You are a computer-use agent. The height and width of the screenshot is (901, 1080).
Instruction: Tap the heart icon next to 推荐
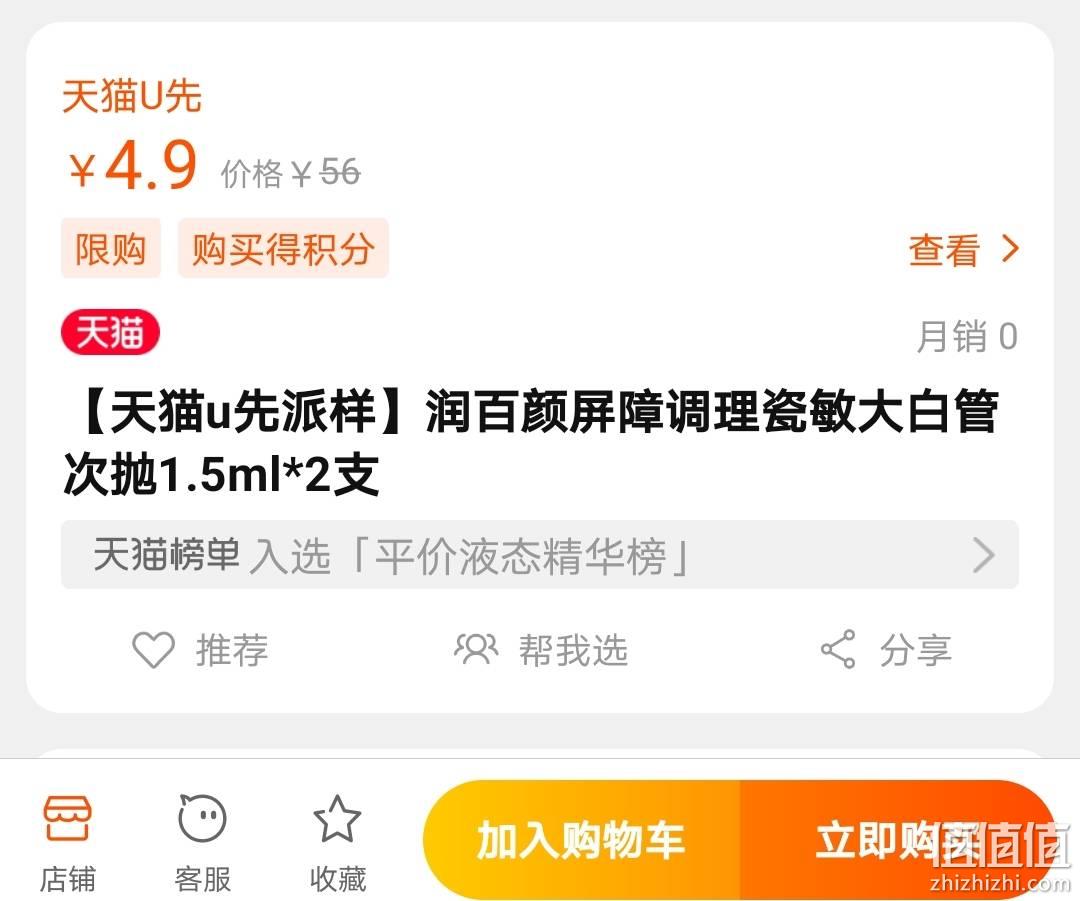[x=154, y=650]
